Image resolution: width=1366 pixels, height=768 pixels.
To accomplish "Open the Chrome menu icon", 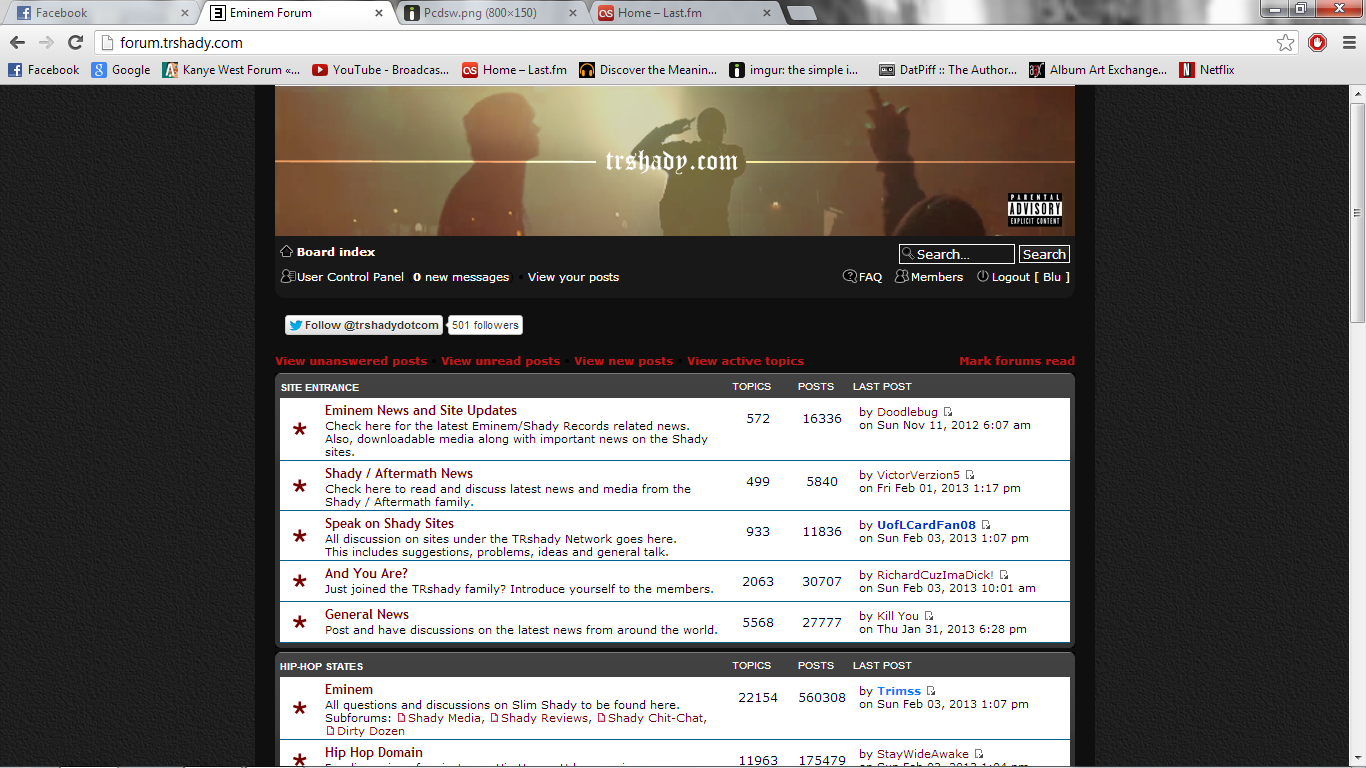I will 1347,43.
